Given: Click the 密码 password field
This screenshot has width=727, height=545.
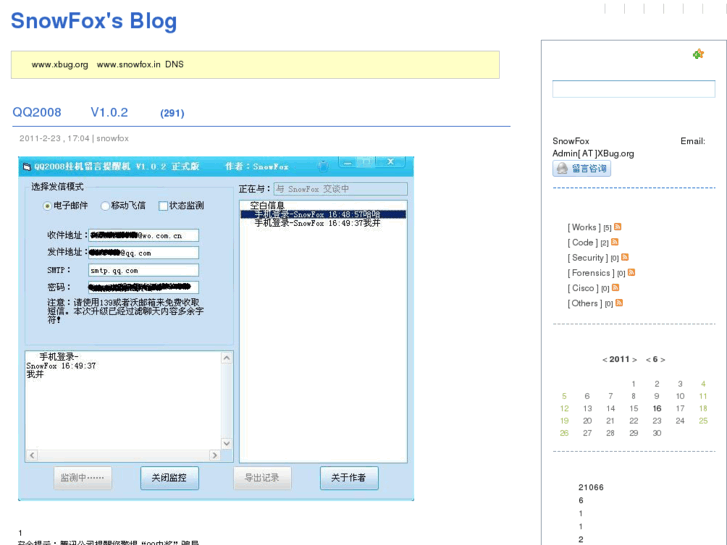Looking at the screenshot, I should (x=143, y=287).
